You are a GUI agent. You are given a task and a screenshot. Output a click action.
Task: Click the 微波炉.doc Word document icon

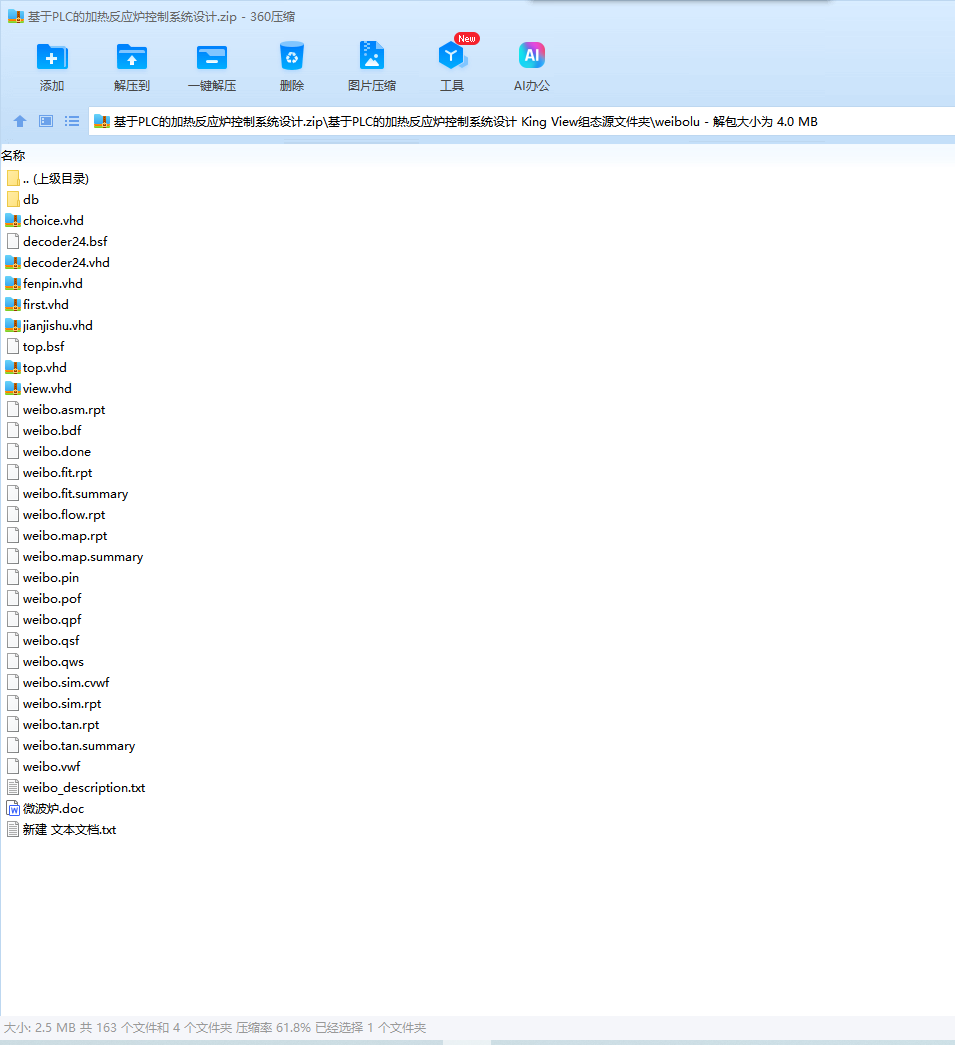click(x=13, y=808)
